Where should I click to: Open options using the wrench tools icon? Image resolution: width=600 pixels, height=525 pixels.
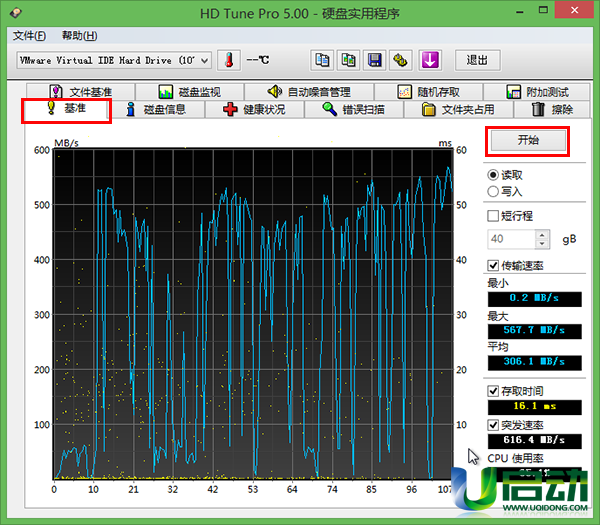[401, 60]
